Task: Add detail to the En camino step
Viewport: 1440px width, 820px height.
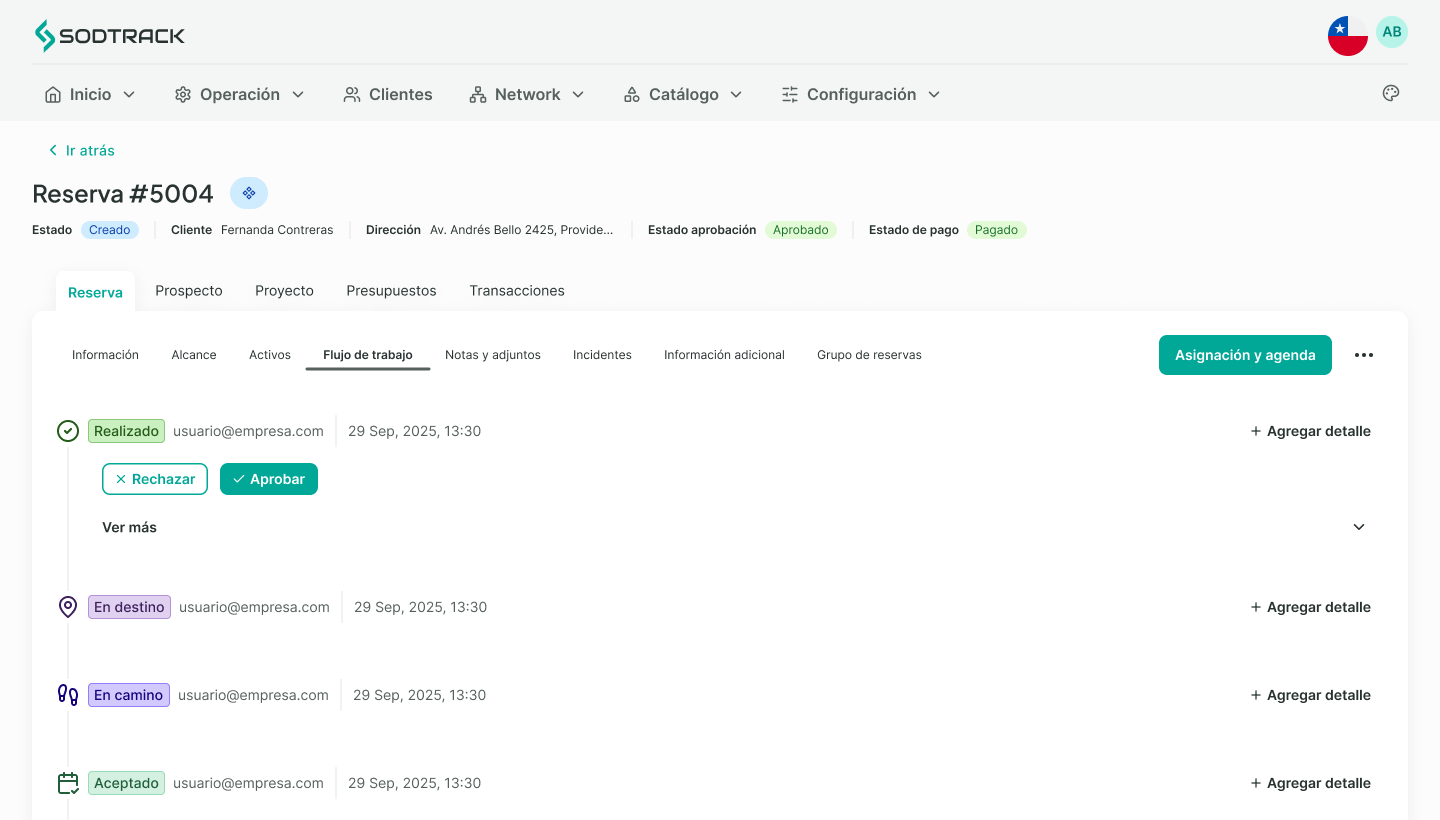Action: (1310, 694)
